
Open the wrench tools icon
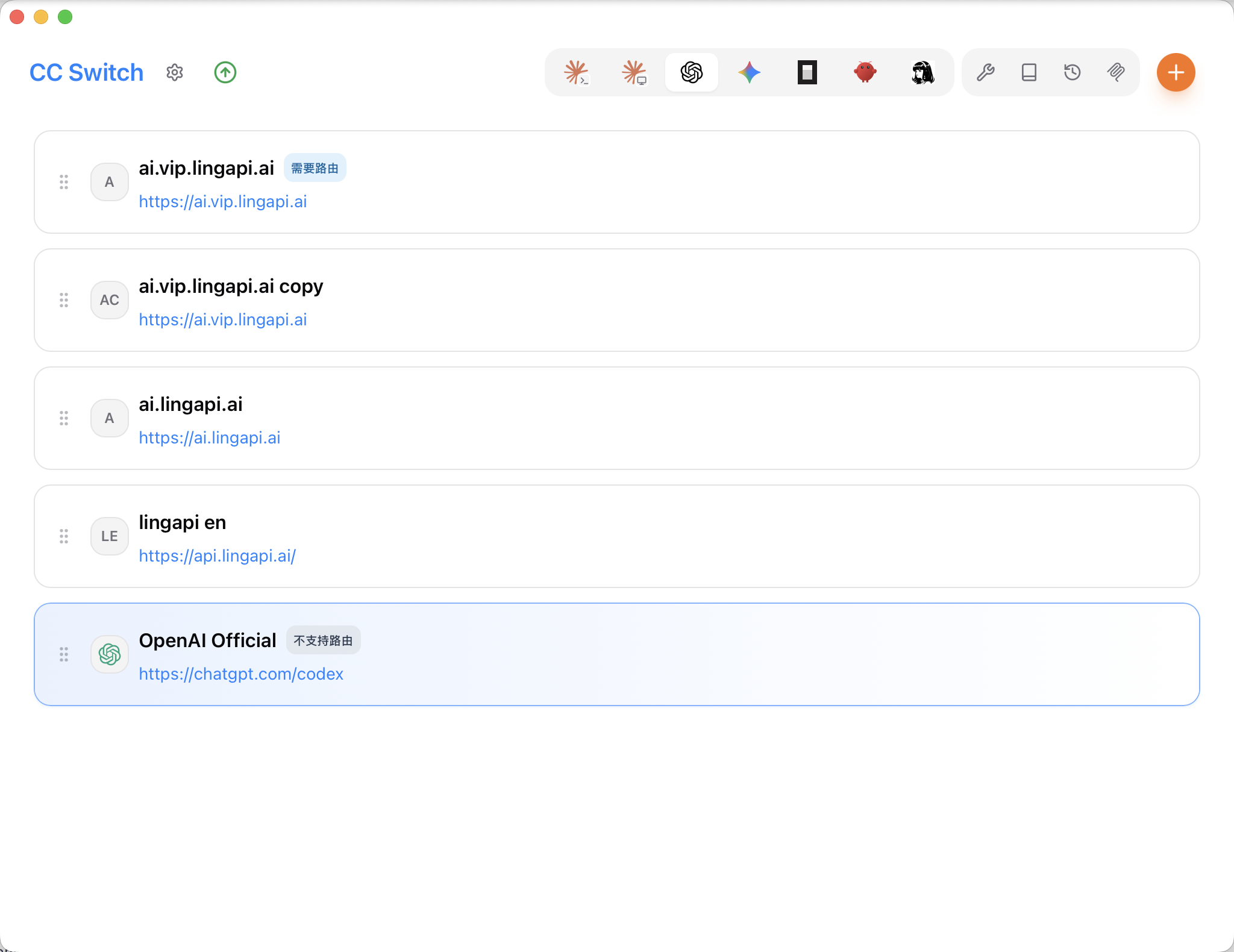point(986,72)
